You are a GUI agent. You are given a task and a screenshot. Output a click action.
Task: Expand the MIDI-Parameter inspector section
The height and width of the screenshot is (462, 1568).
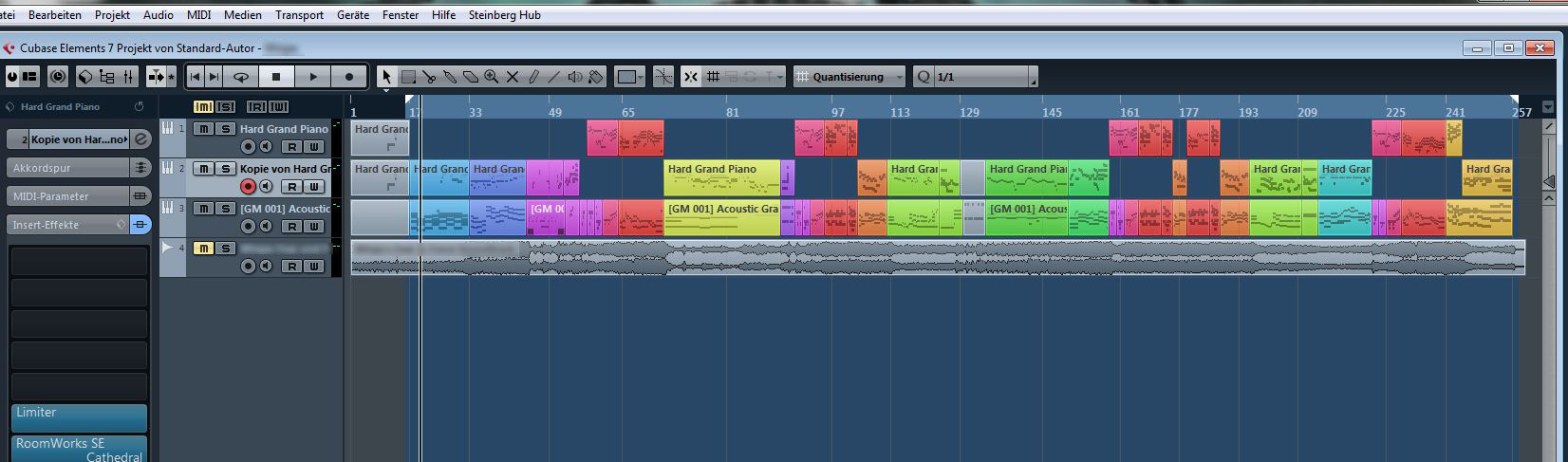click(x=67, y=196)
